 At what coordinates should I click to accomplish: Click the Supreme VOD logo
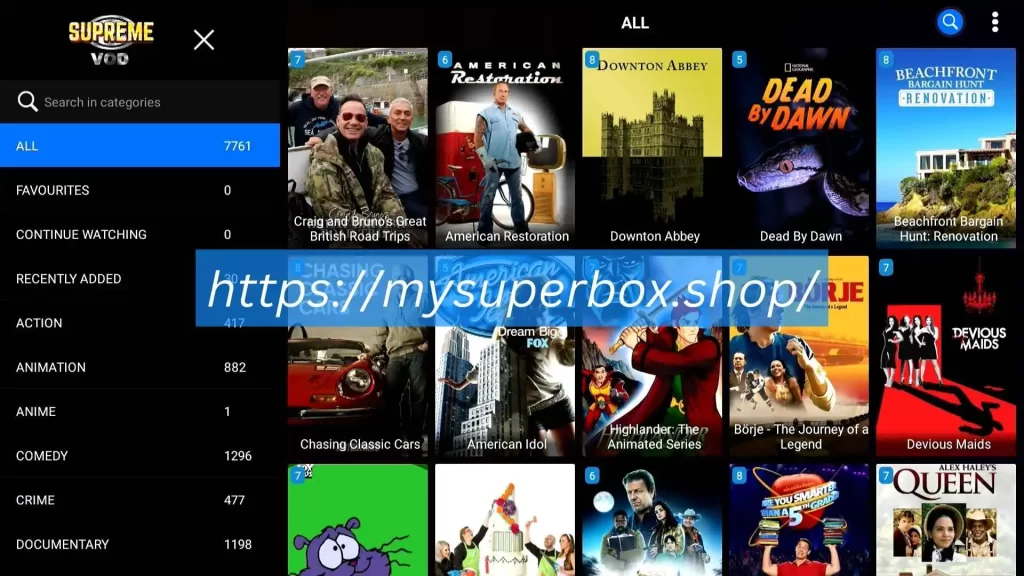coord(110,40)
